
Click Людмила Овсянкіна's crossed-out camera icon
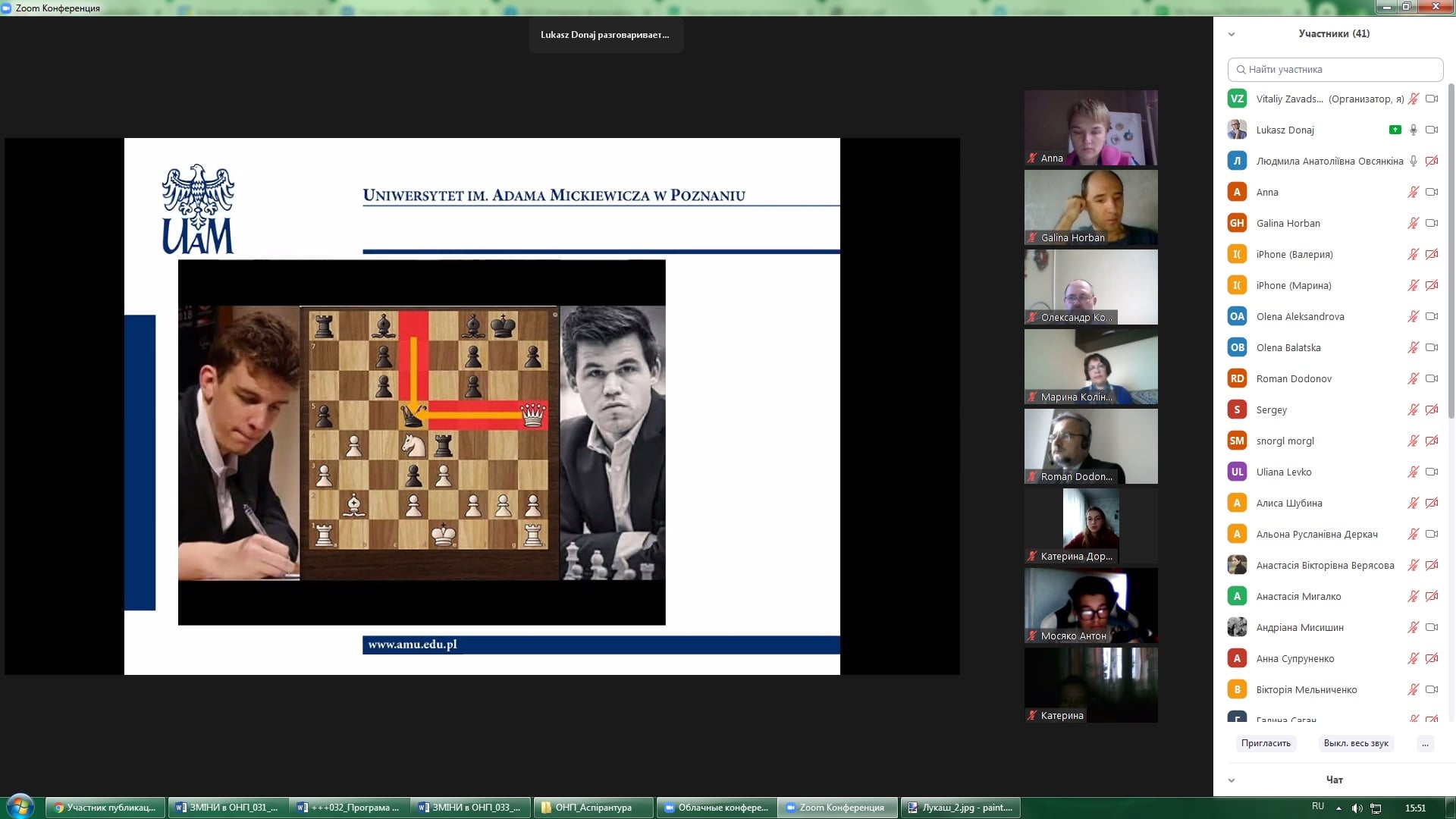pyautogui.click(x=1432, y=161)
